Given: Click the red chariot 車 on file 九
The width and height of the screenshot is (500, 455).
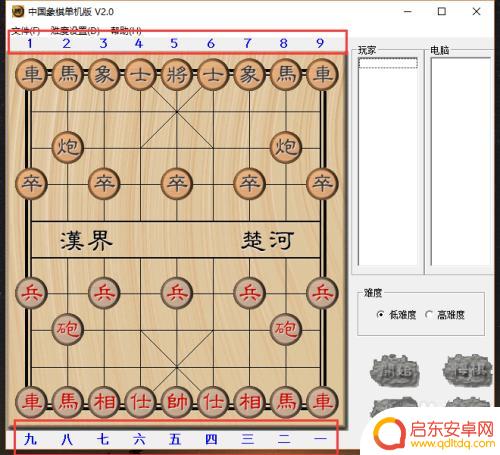Looking at the screenshot, I should point(31,402).
